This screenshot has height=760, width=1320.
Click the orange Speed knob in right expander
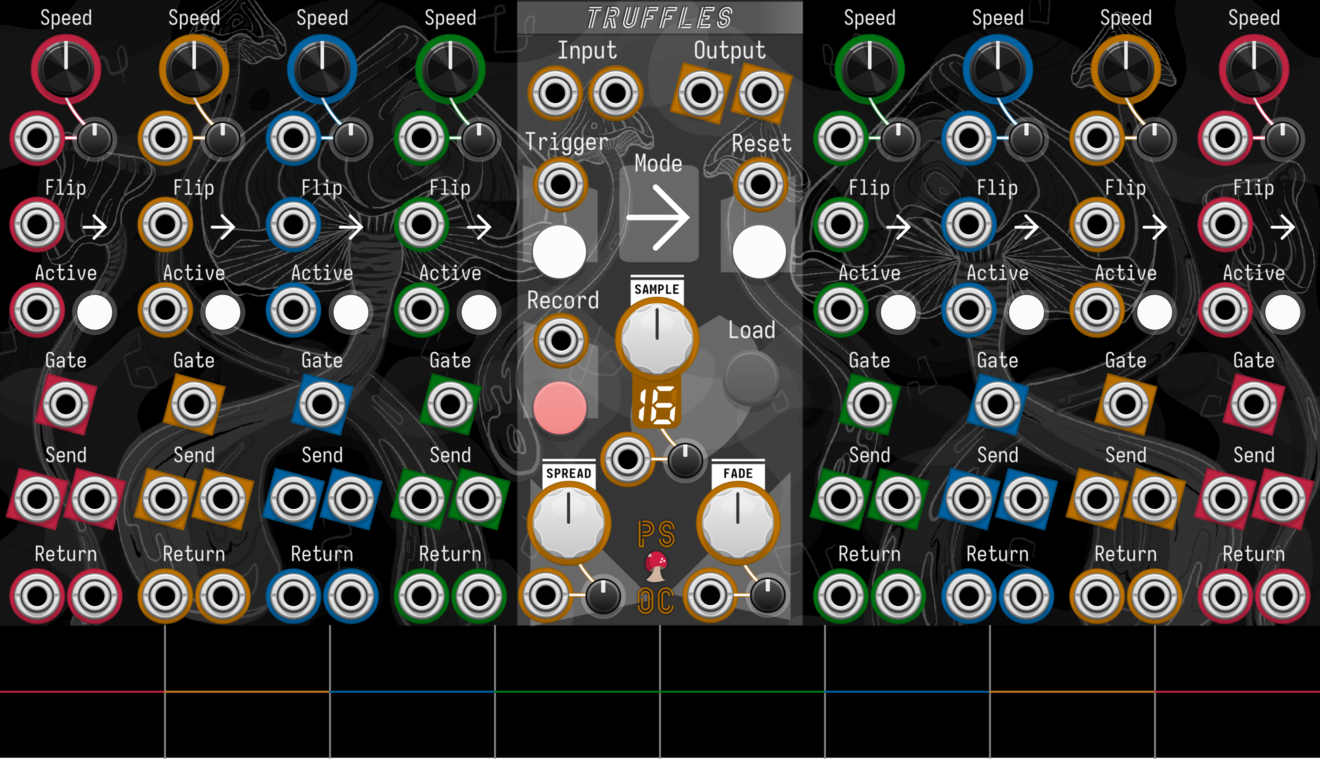(1126, 70)
